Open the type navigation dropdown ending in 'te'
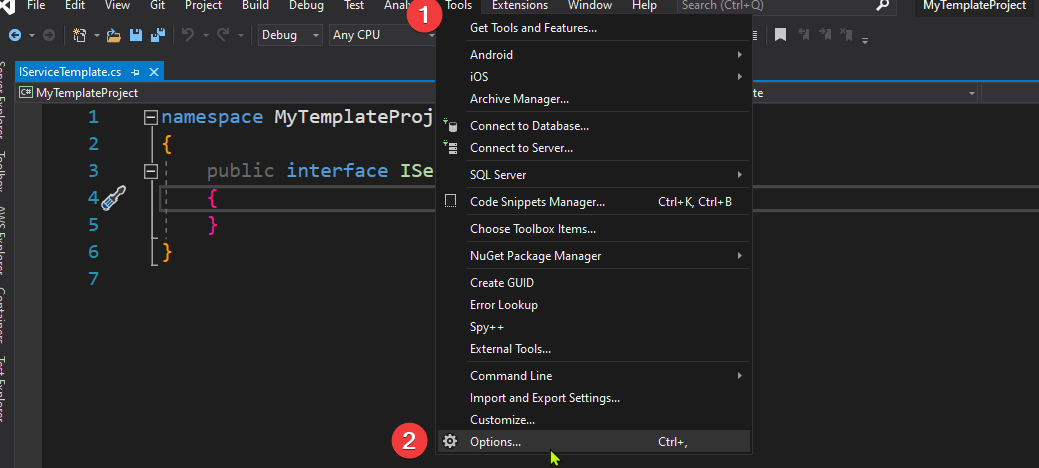The width and height of the screenshot is (1039, 468). (865, 93)
